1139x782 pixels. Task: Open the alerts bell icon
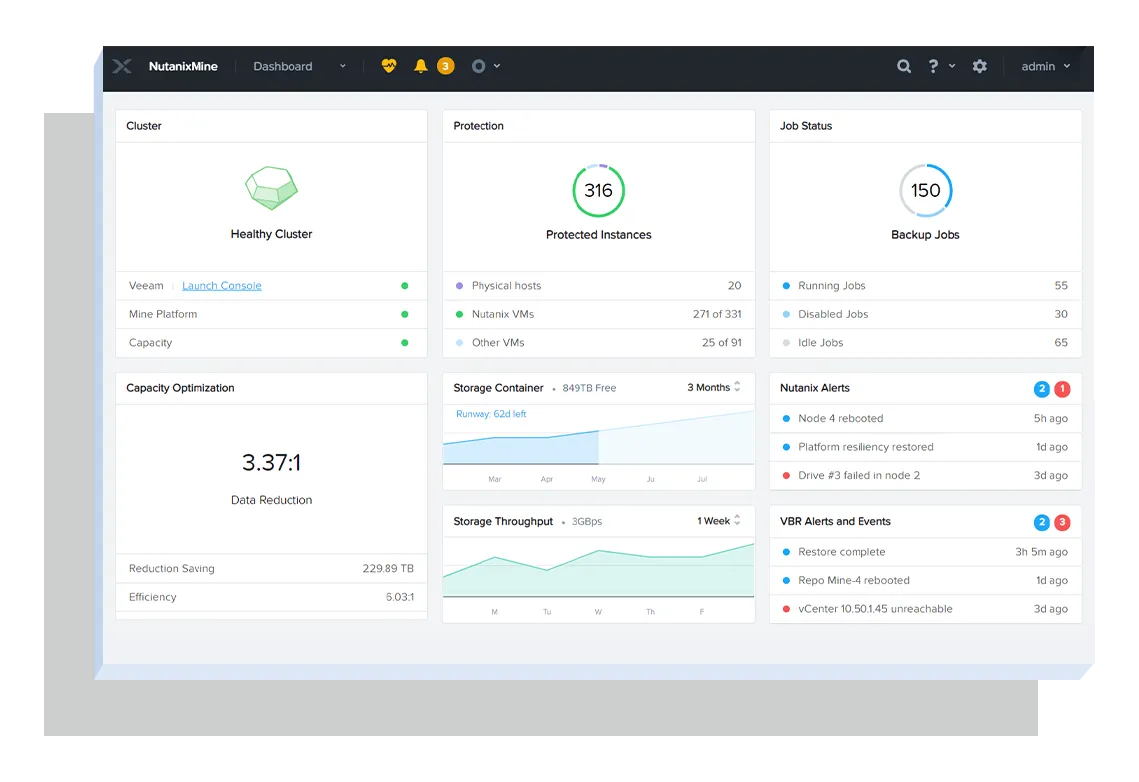point(421,66)
